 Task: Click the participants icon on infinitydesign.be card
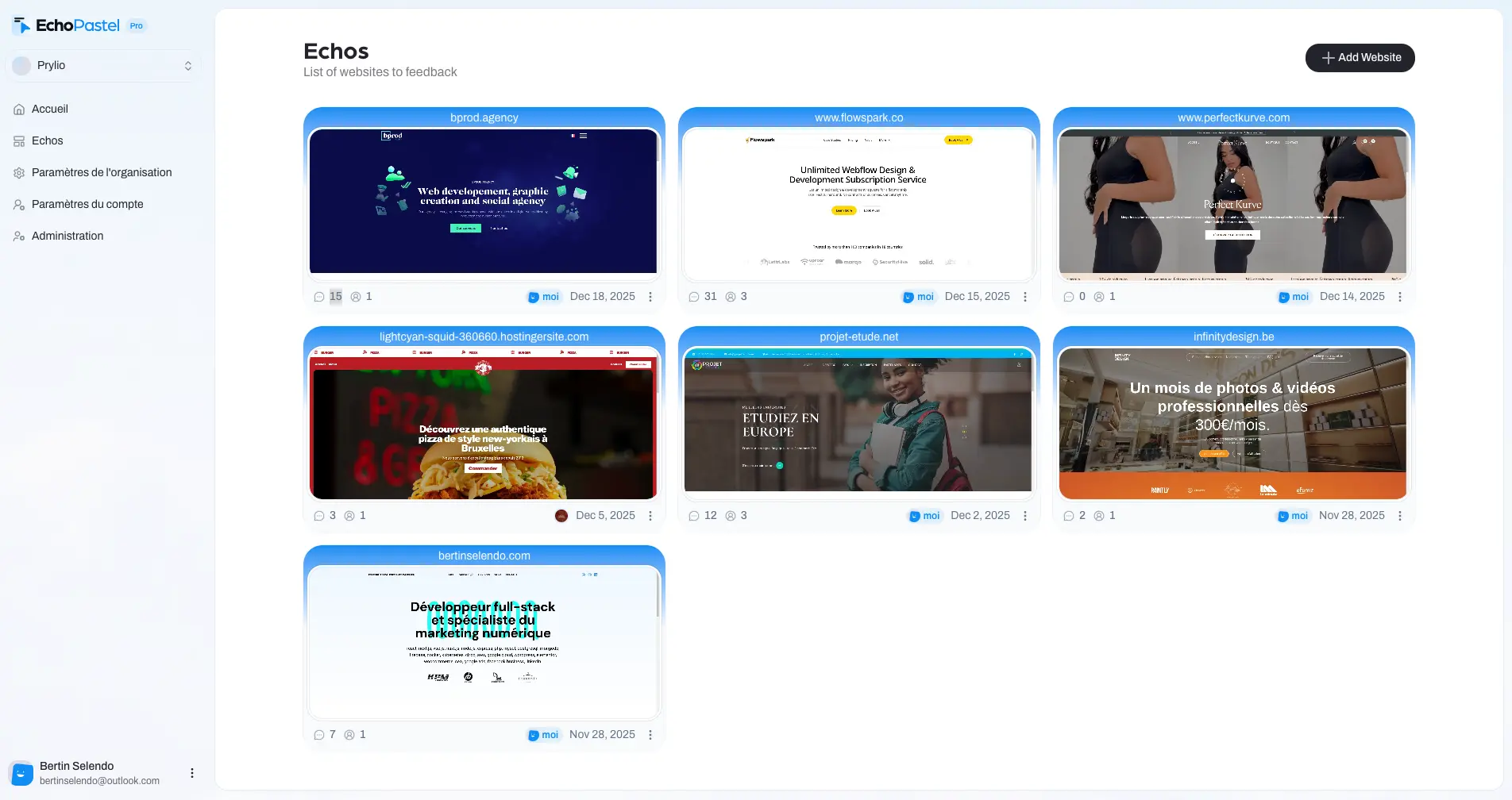[1100, 515]
